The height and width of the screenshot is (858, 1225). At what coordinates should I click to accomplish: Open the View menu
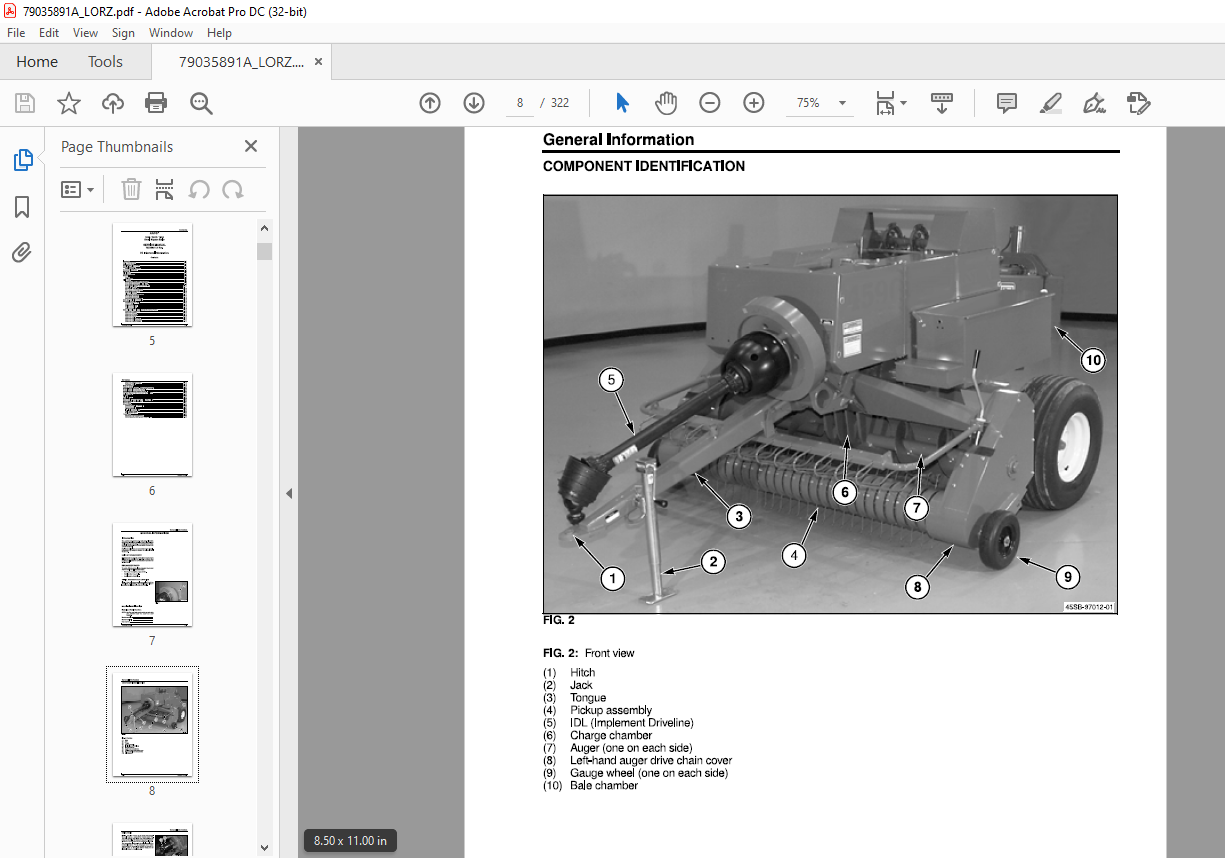pos(86,33)
